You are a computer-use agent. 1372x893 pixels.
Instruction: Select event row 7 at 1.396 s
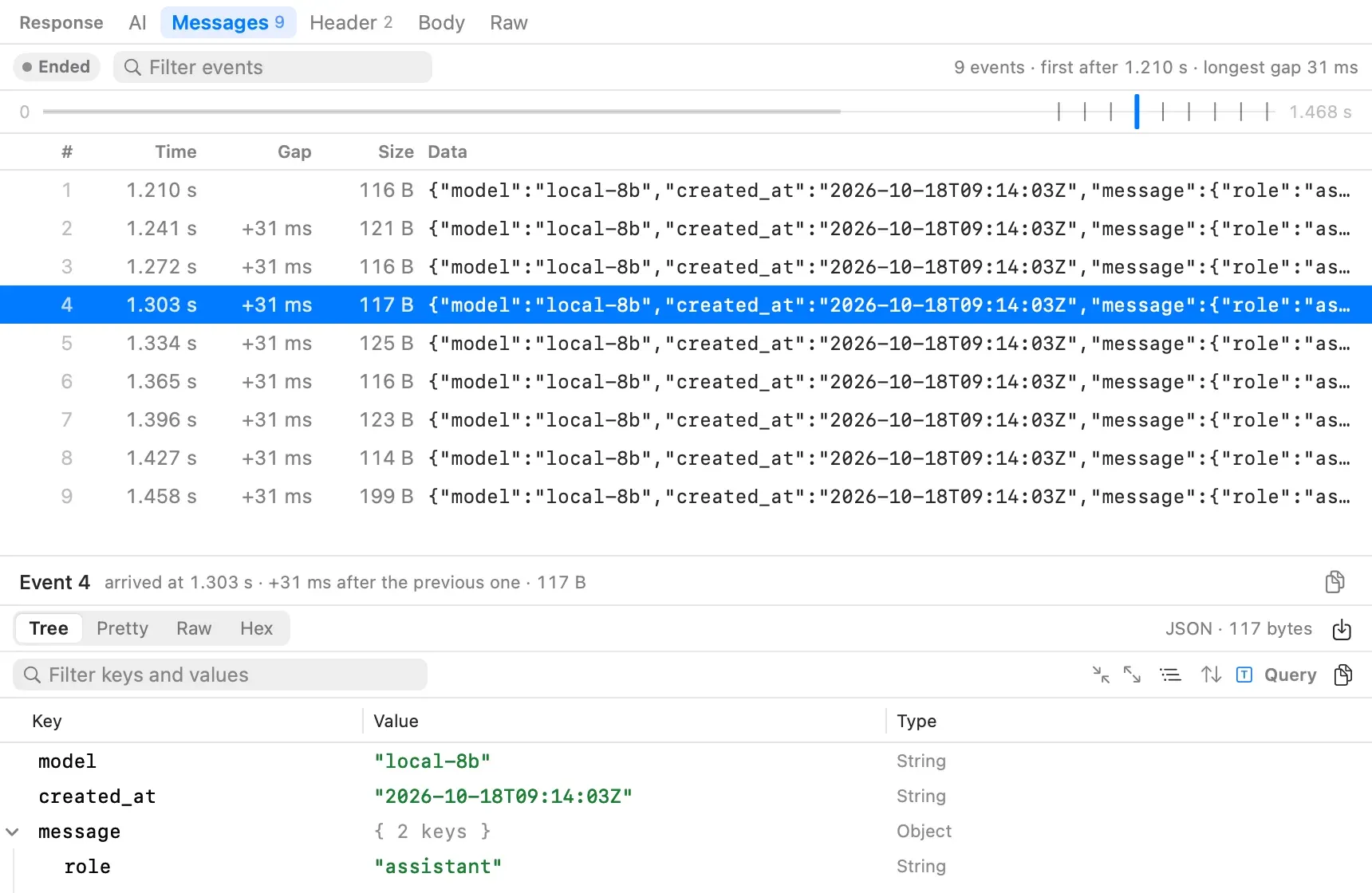(686, 419)
